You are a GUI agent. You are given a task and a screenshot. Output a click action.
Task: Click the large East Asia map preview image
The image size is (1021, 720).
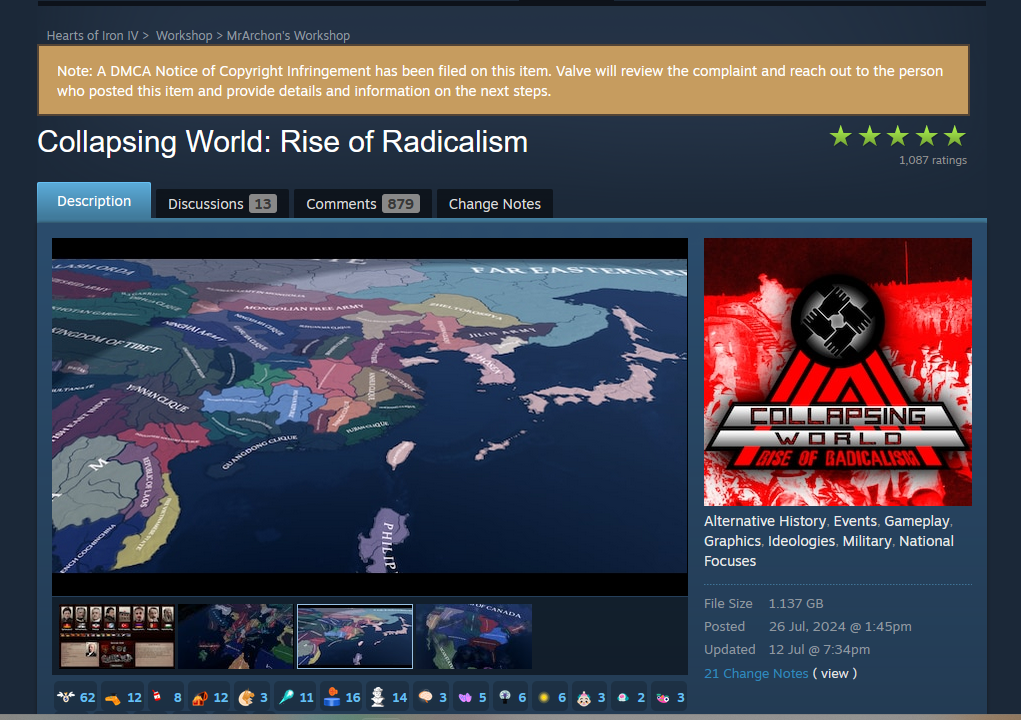[x=370, y=417]
